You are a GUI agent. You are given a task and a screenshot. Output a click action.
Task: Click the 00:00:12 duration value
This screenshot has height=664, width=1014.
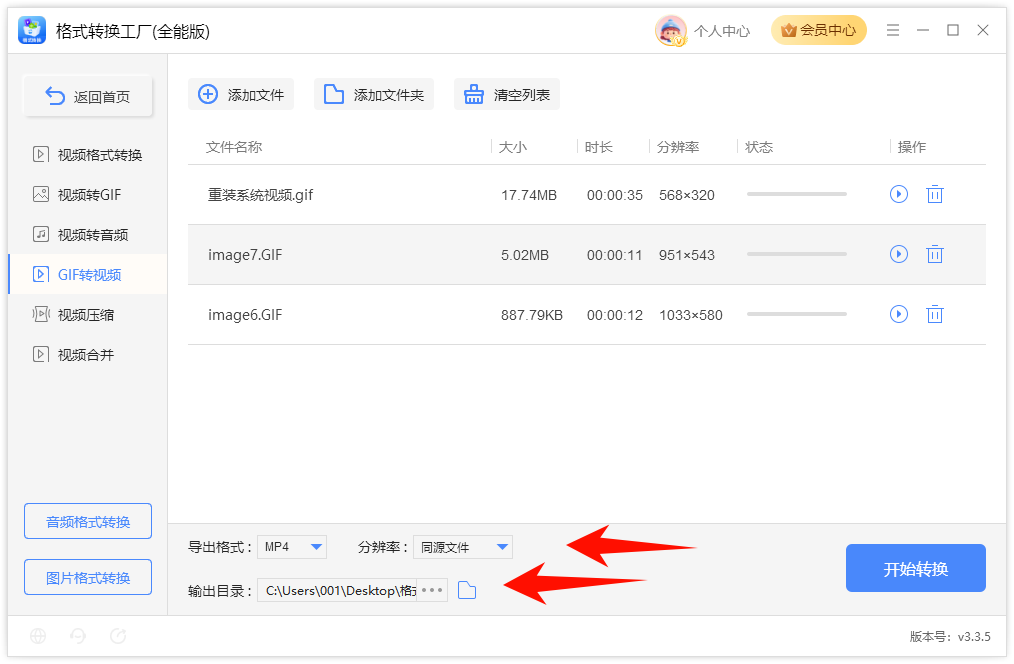click(x=614, y=315)
